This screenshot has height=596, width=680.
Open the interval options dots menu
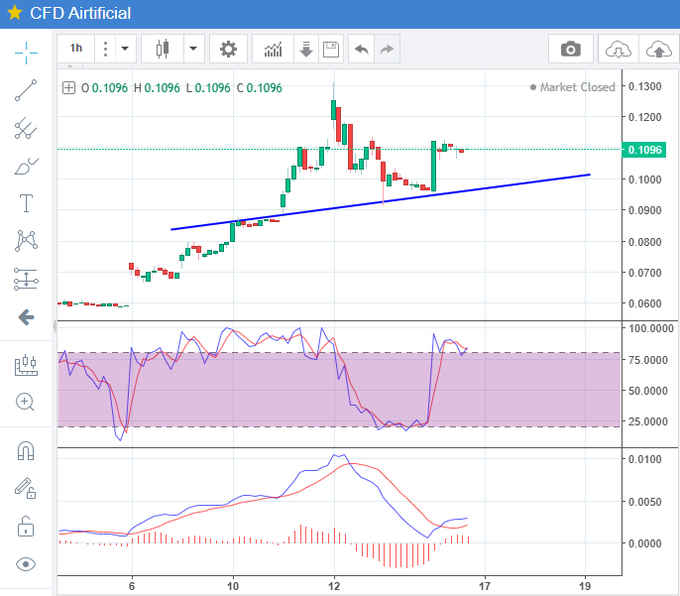click(x=105, y=49)
